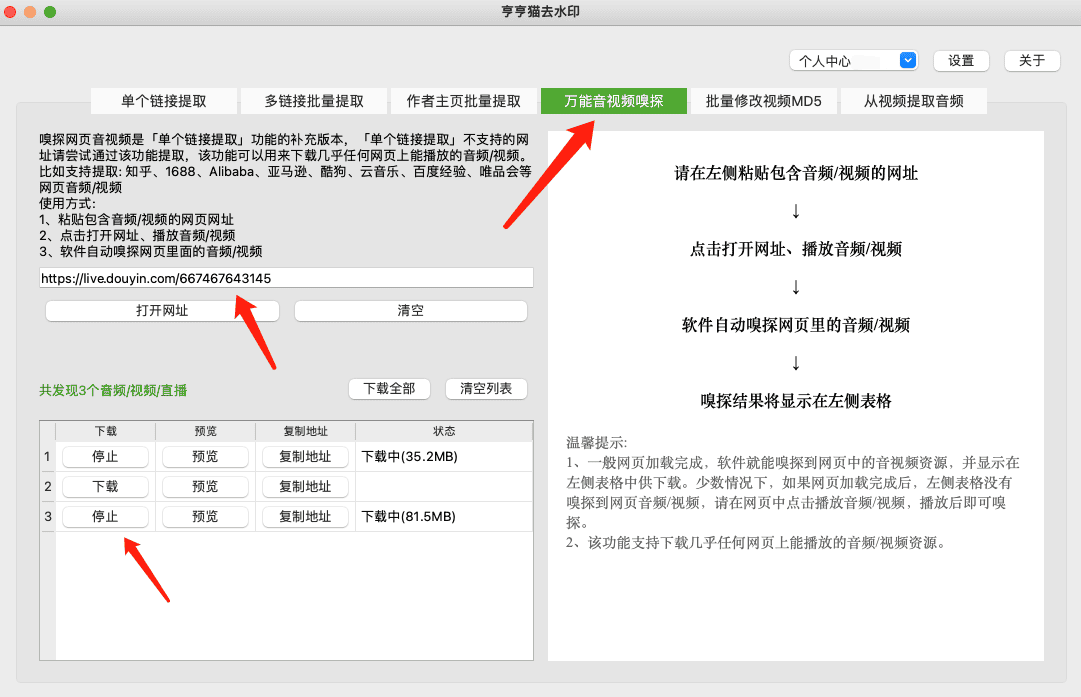This screenshot has height=697, width=1081.
Task: Click the 共发现3个音频/视频/直播 label
Action: [113, 390]
